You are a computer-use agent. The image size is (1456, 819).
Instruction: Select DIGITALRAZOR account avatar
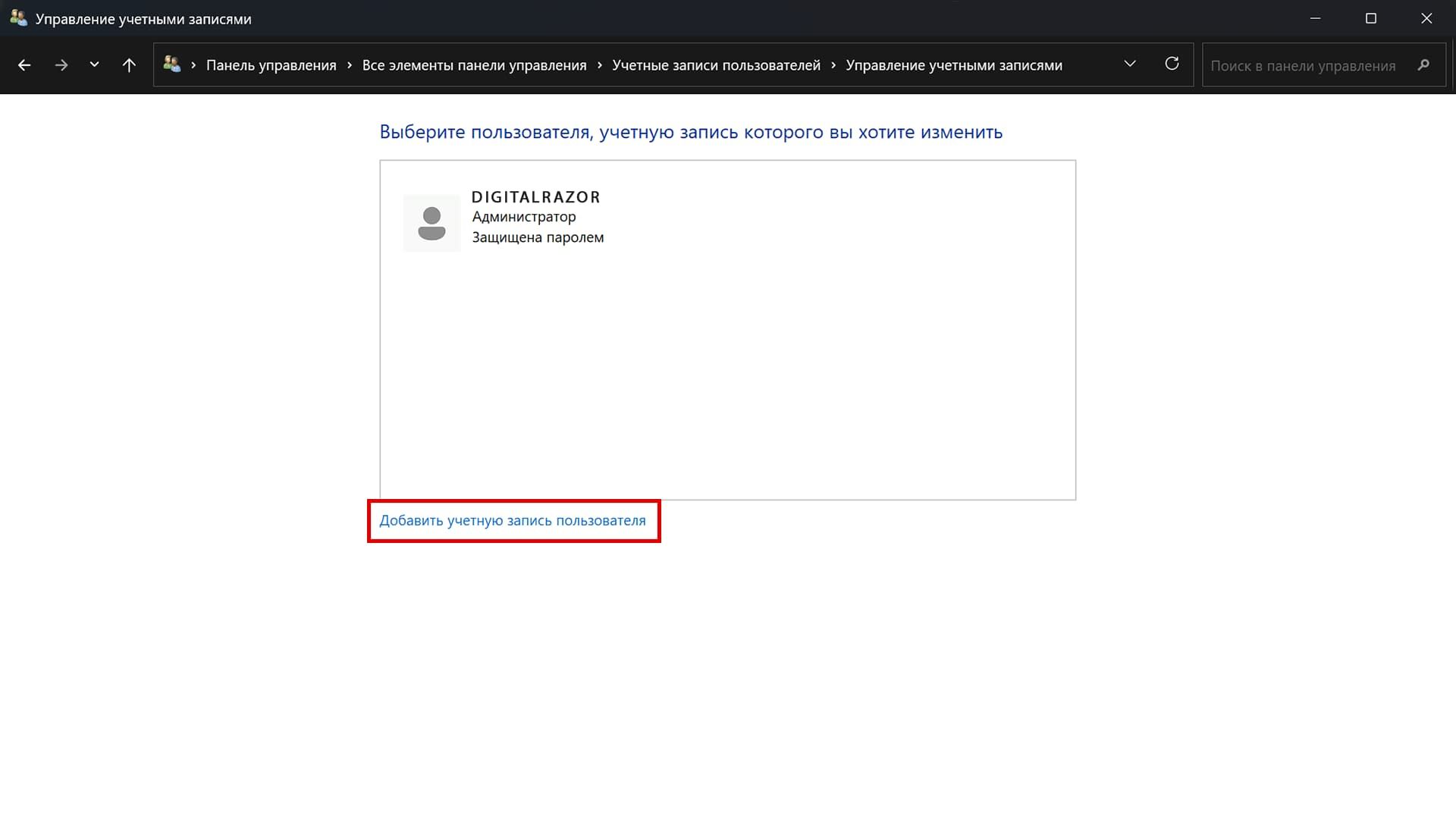pos(431,224)
